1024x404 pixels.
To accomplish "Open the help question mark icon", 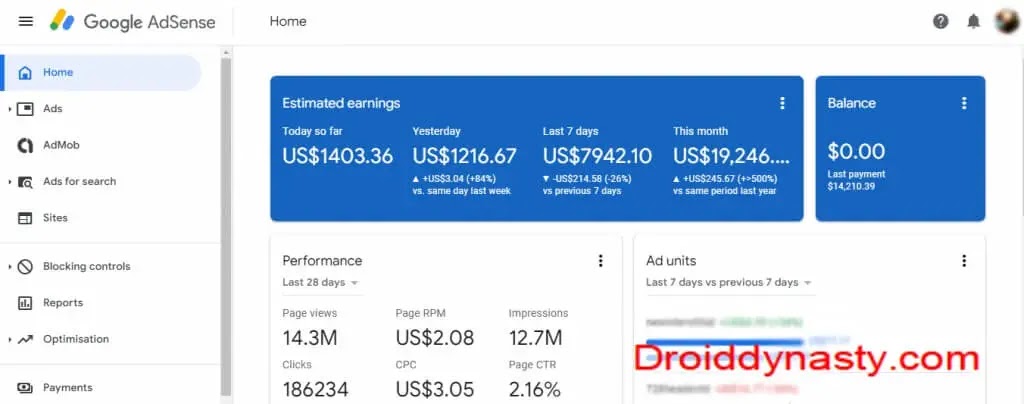I will (940, 22).
